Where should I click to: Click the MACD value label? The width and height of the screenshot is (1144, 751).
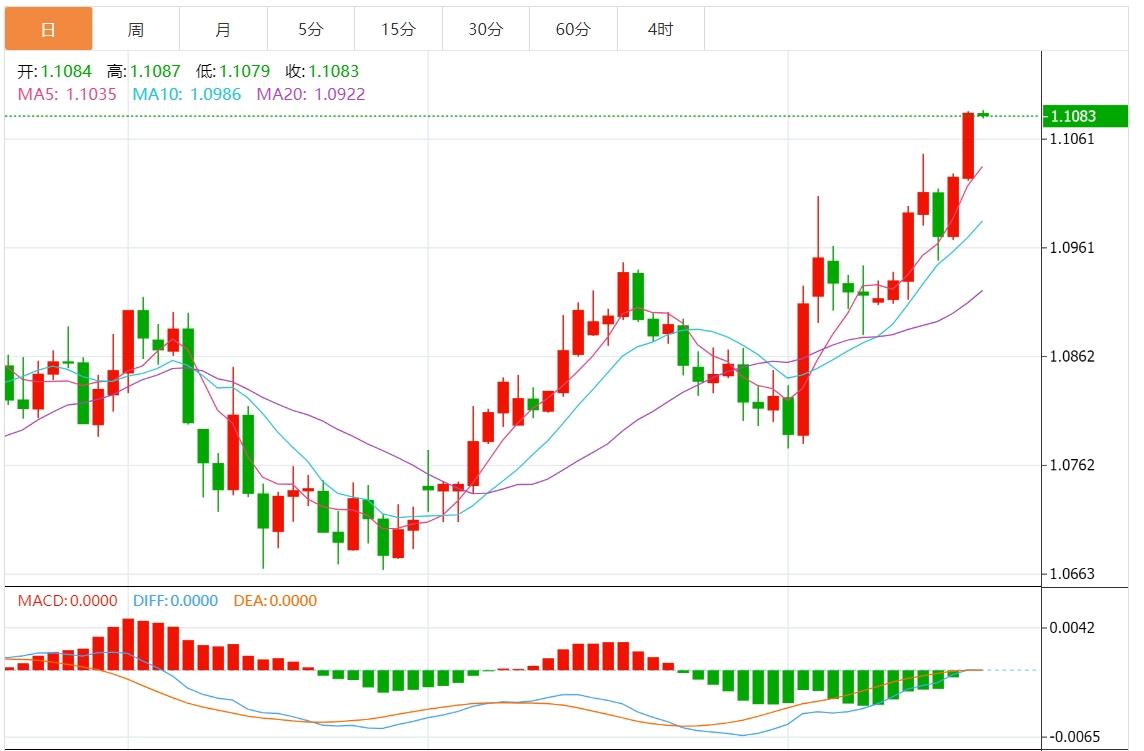point(67,601)
